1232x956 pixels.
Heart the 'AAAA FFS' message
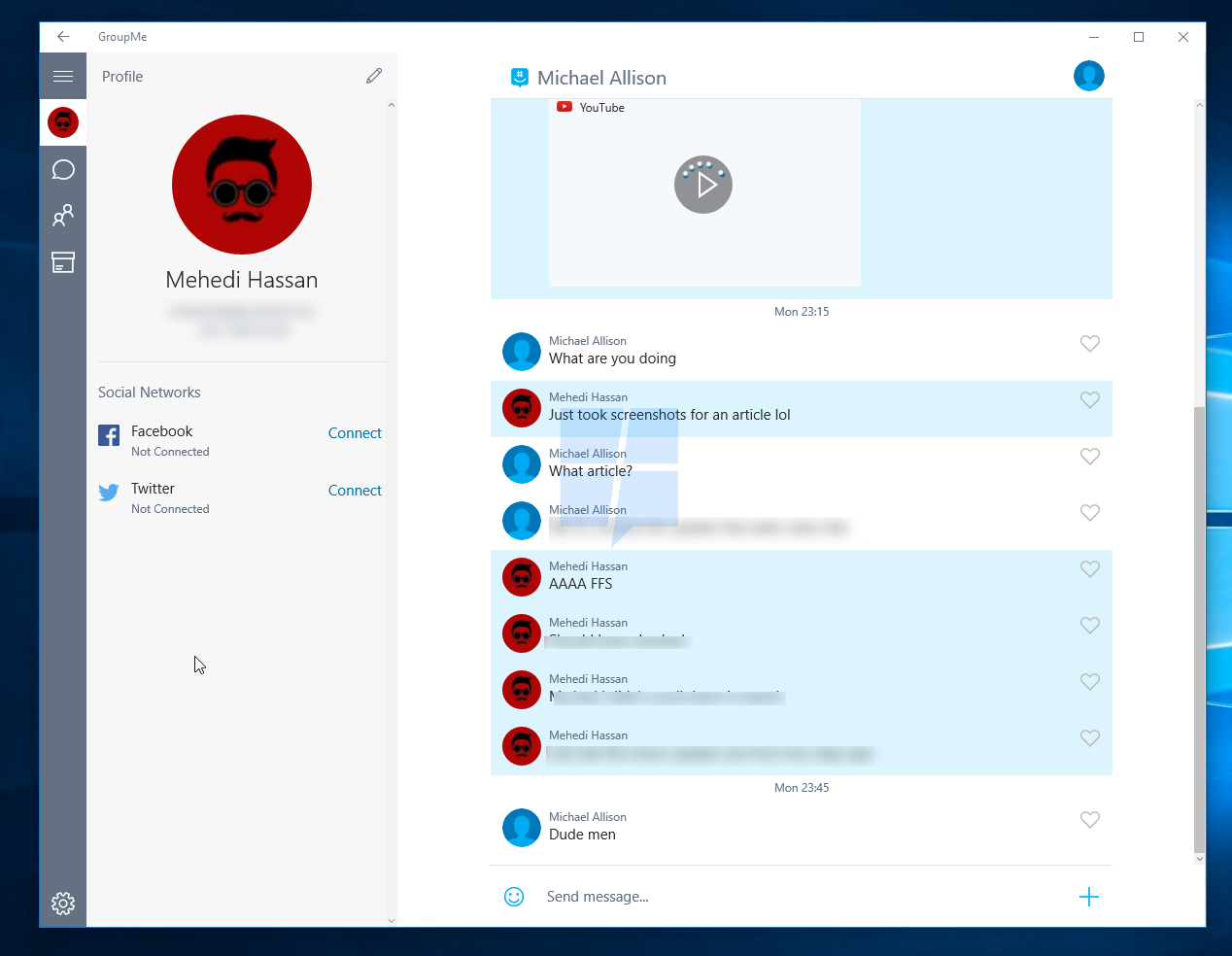[1089, 569]
